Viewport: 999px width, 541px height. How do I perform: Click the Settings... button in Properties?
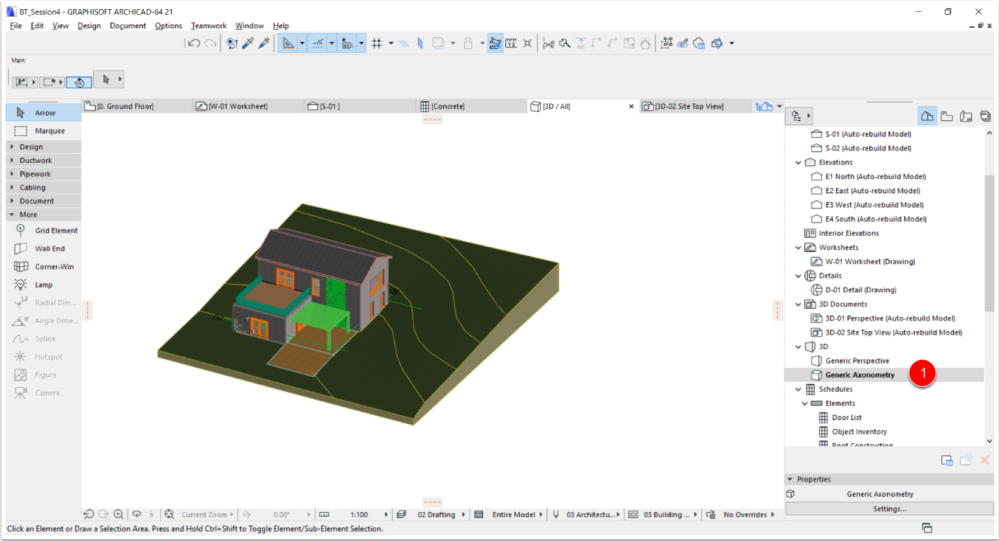pos(889,508)
